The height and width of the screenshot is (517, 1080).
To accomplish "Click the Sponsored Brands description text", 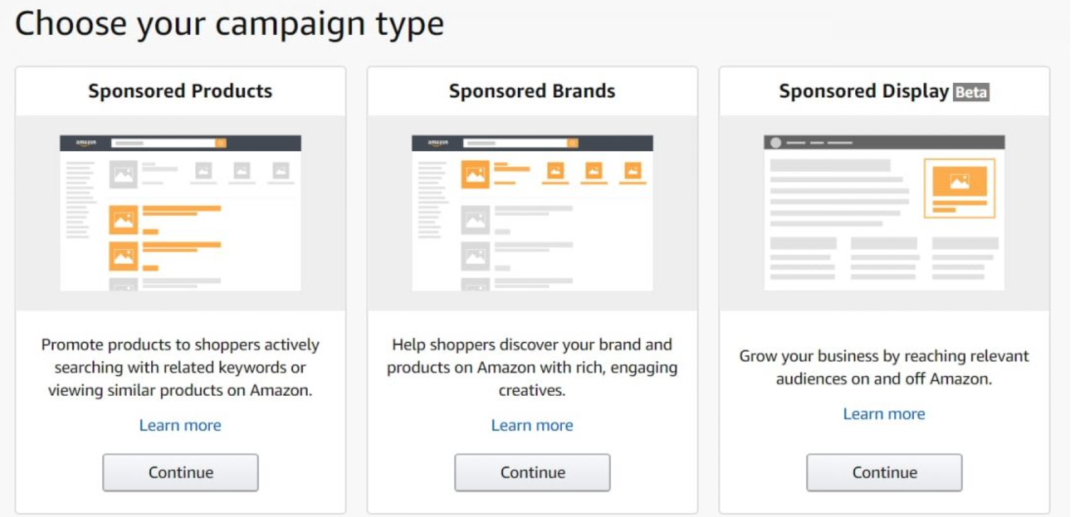I will pos(532,367).
